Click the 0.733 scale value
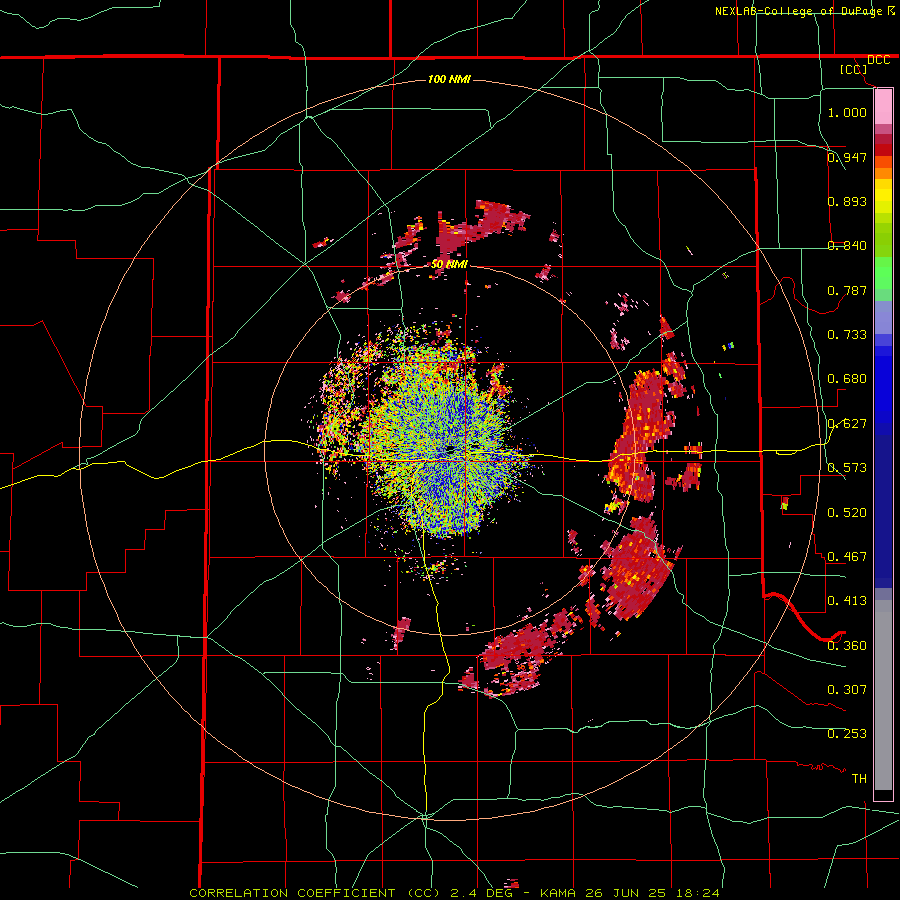This screenshot has width=900, height=900. tap(847, 335)
